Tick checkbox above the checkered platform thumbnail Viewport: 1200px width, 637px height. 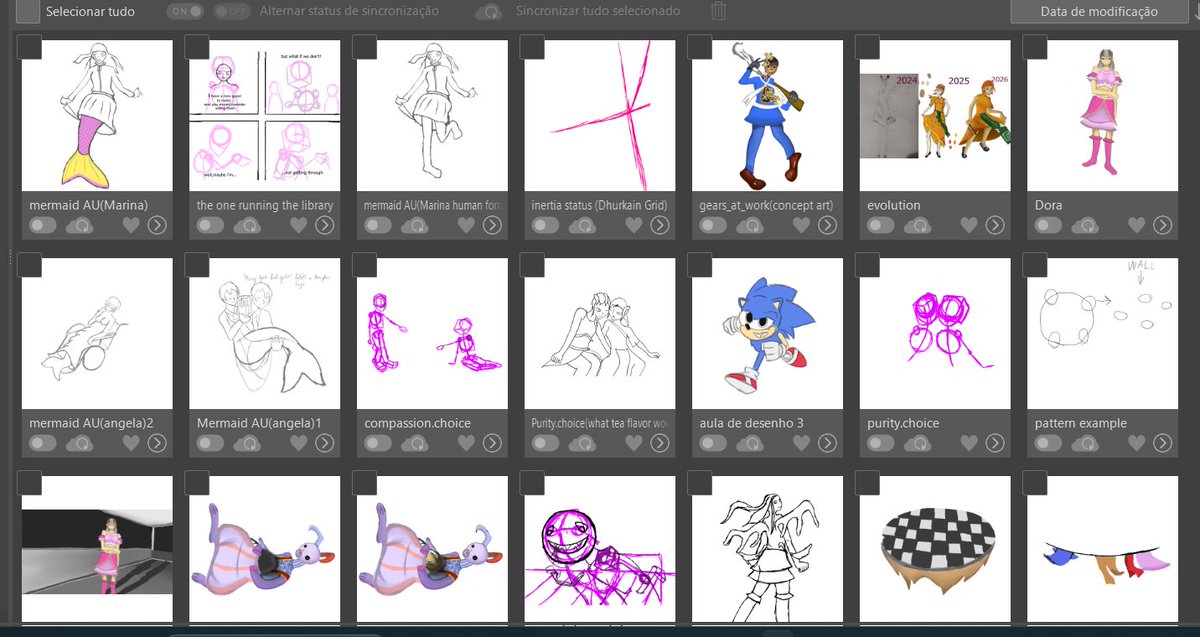click(867, 483)
